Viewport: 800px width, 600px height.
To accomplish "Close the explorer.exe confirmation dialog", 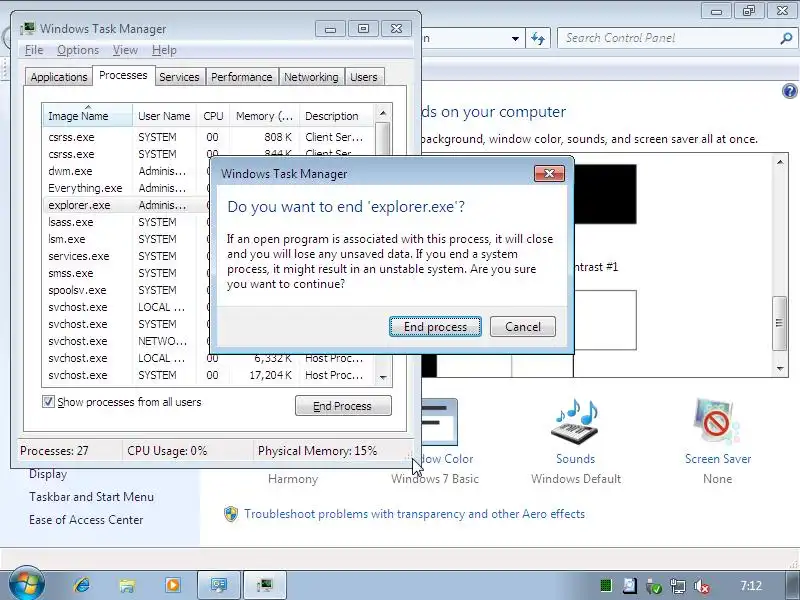I will click(x=549, y=173).
